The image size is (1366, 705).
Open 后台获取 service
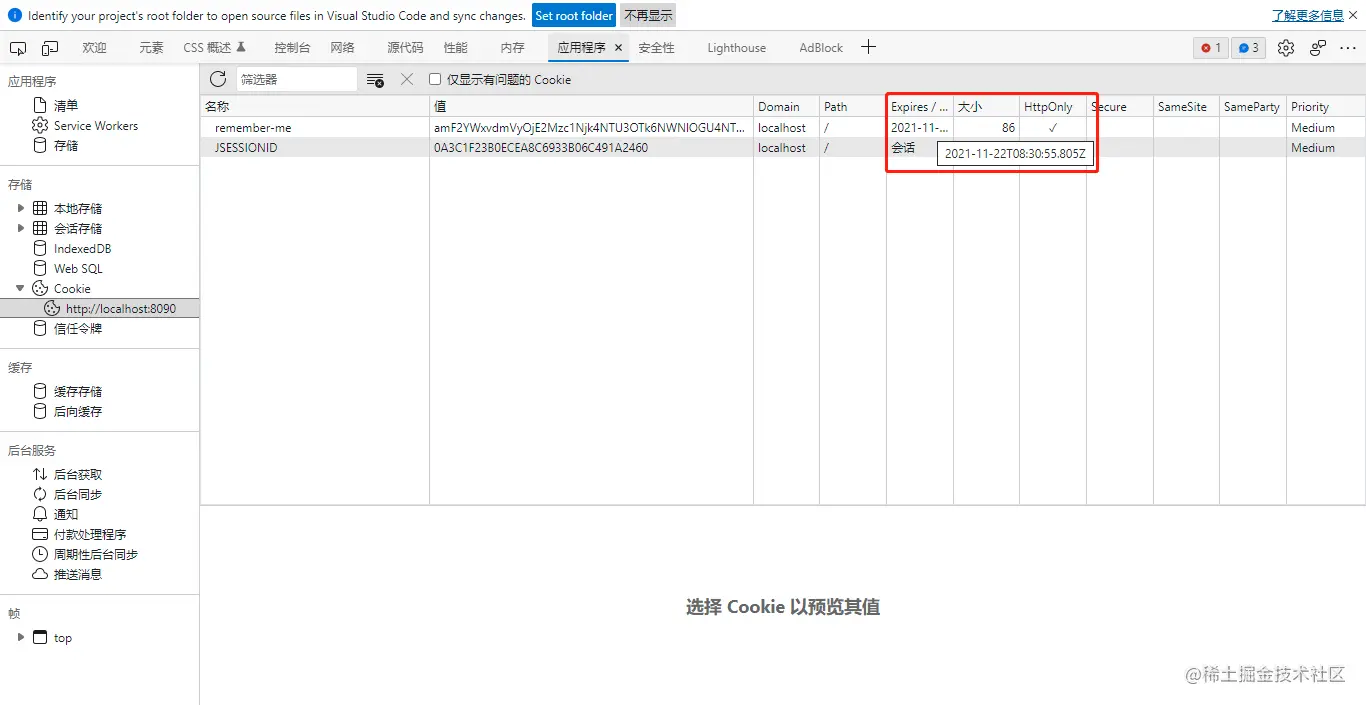[78, 474]
